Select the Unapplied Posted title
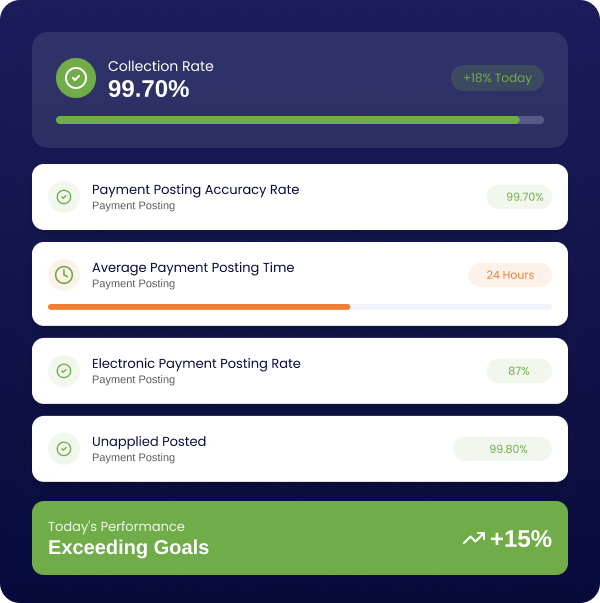Screen dimensions: 600x603 point(149,441)
